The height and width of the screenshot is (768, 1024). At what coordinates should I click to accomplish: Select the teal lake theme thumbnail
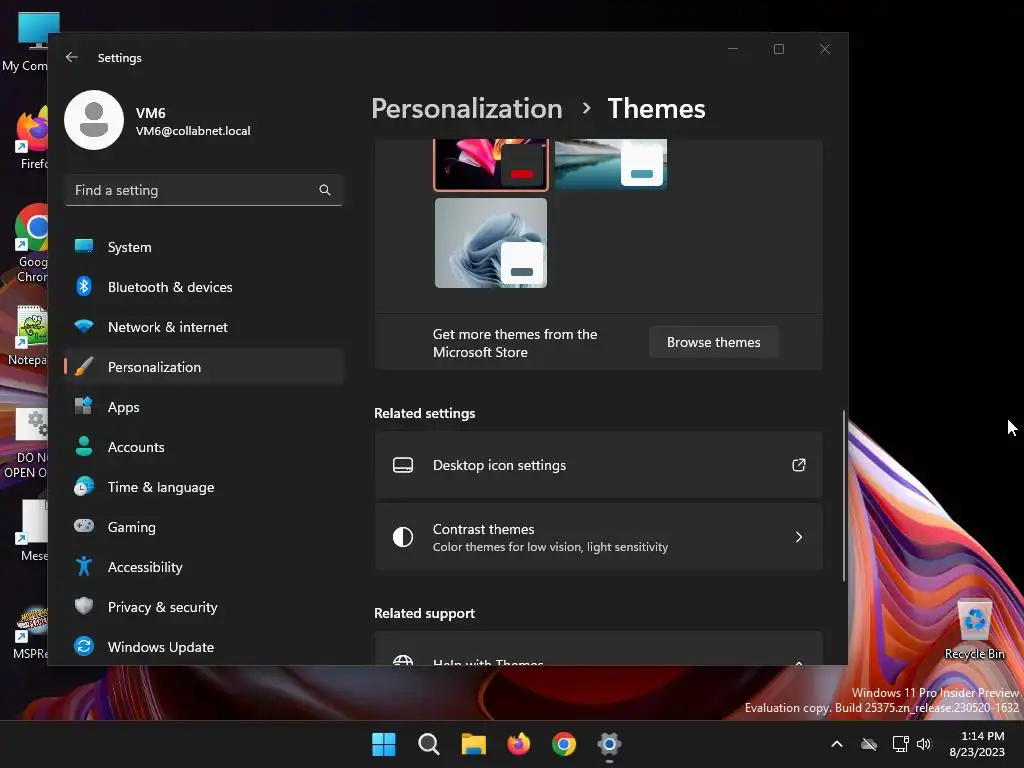[x=611, y=165]
